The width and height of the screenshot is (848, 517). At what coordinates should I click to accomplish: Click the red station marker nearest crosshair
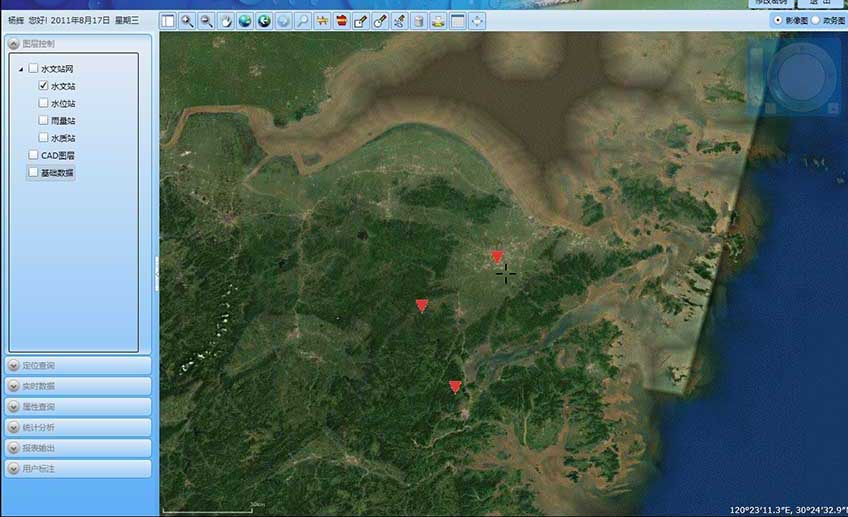pos(497,257)
